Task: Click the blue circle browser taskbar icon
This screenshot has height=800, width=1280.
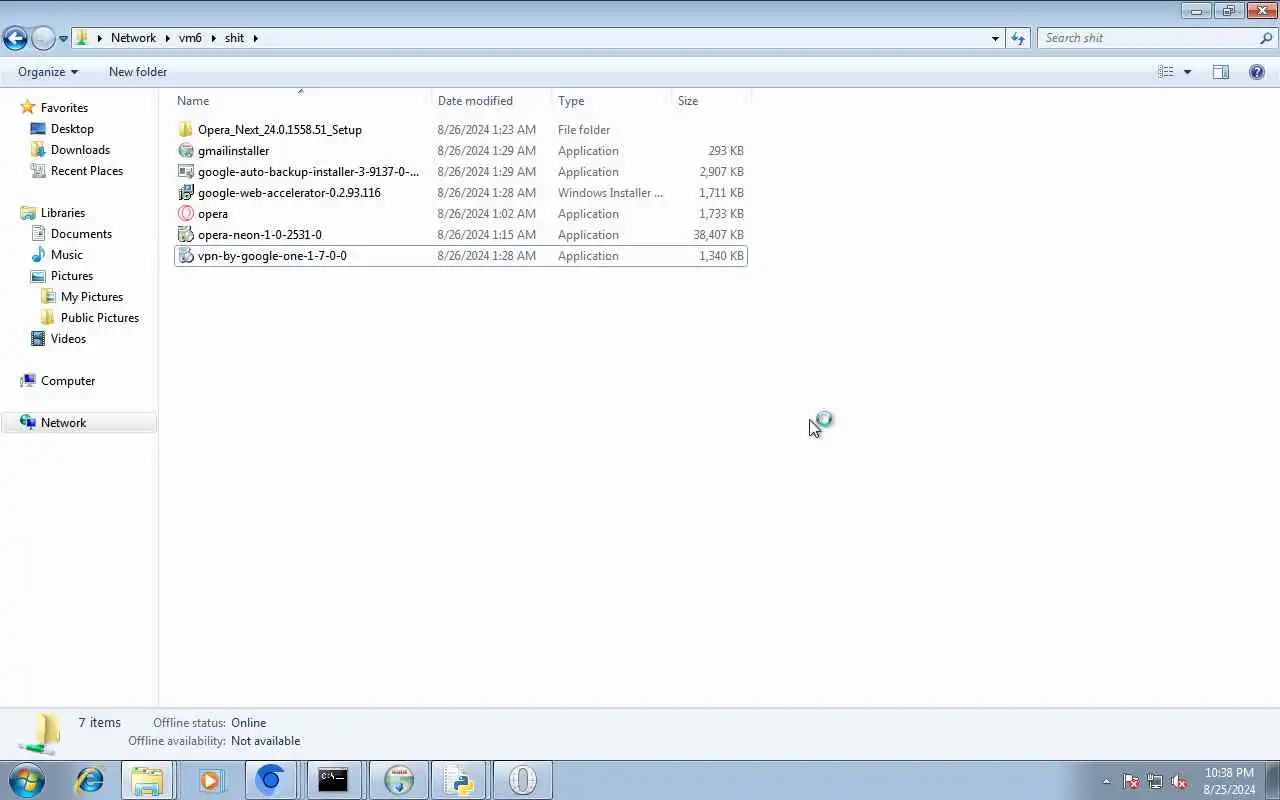Action: (x=270, y=780)
